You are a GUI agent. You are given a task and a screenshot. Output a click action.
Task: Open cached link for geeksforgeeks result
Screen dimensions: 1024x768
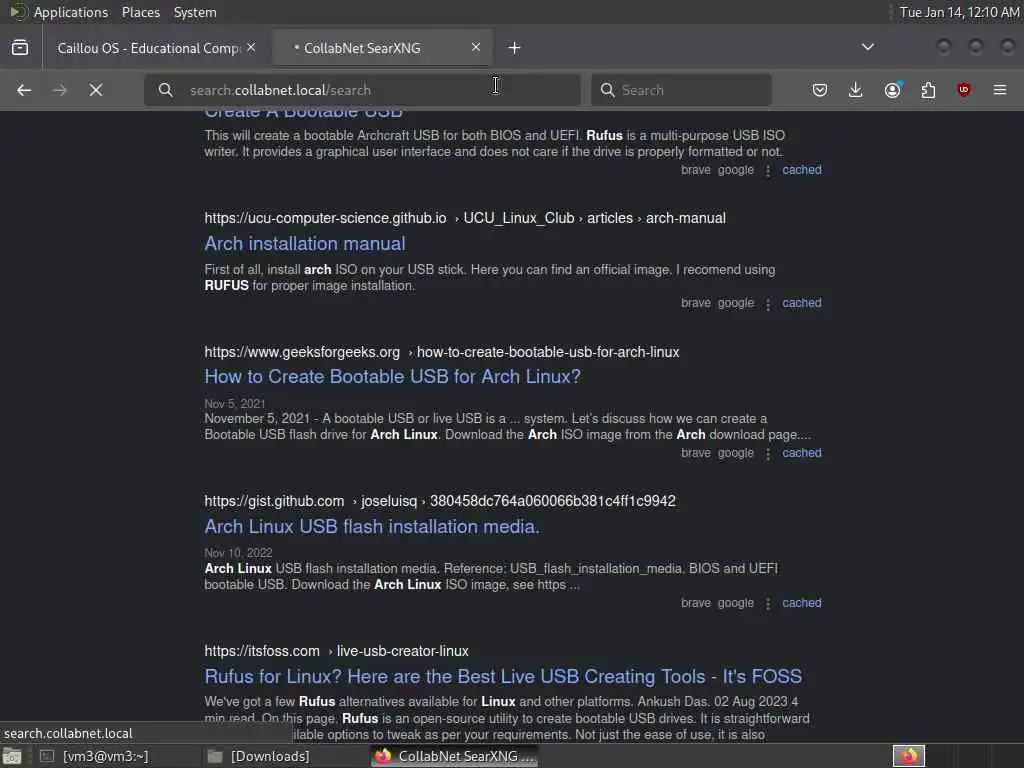click(801, 453)
